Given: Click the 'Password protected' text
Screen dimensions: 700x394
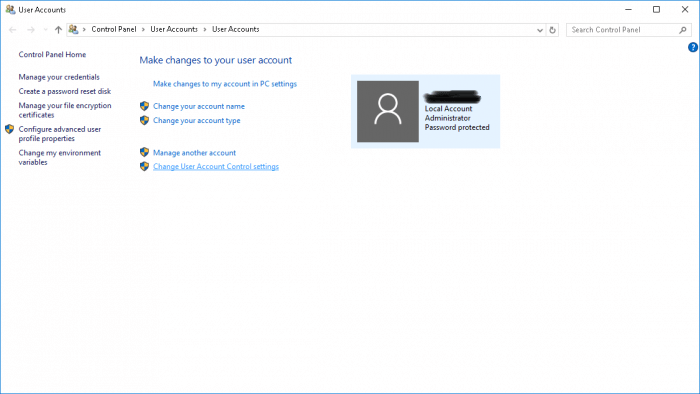Looking at the screenshot, I should pyautogui.click(x=457, y=128).
